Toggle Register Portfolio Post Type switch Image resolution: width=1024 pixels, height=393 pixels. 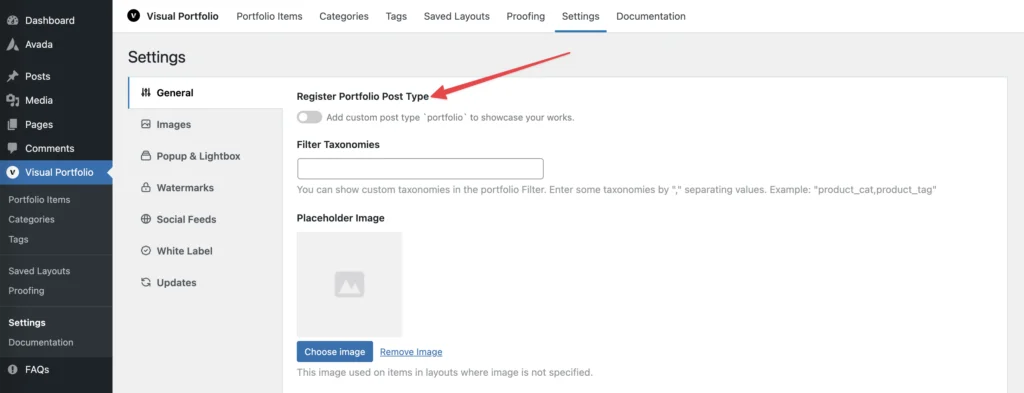(x=310, y=118)
